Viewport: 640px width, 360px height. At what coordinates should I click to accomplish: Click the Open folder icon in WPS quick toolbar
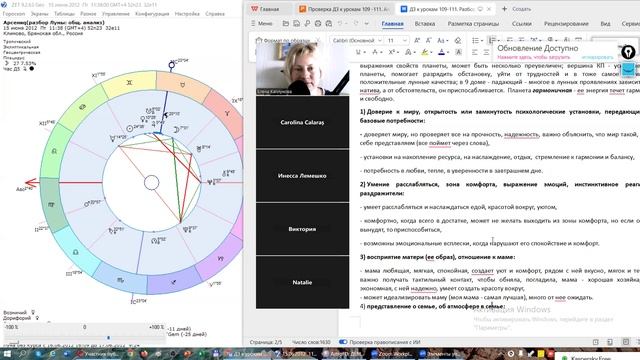click(286, 24)
